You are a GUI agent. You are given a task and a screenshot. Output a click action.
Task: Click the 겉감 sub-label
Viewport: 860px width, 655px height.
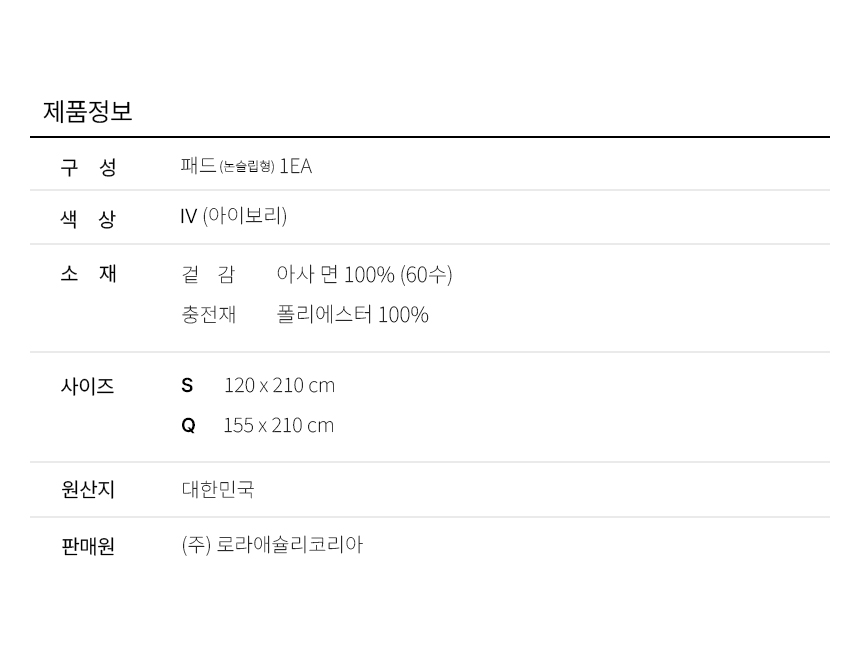point(208,274)
